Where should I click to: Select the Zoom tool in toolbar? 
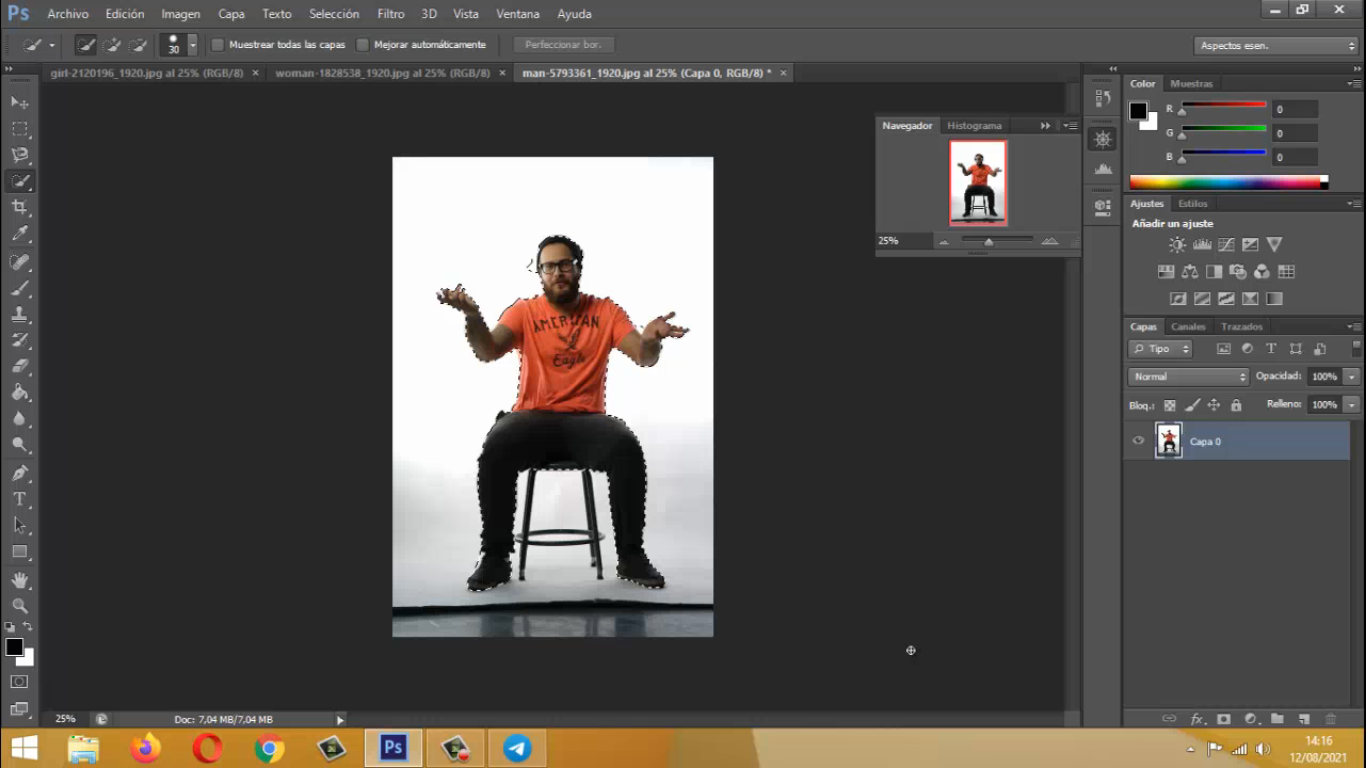(19, 606)
